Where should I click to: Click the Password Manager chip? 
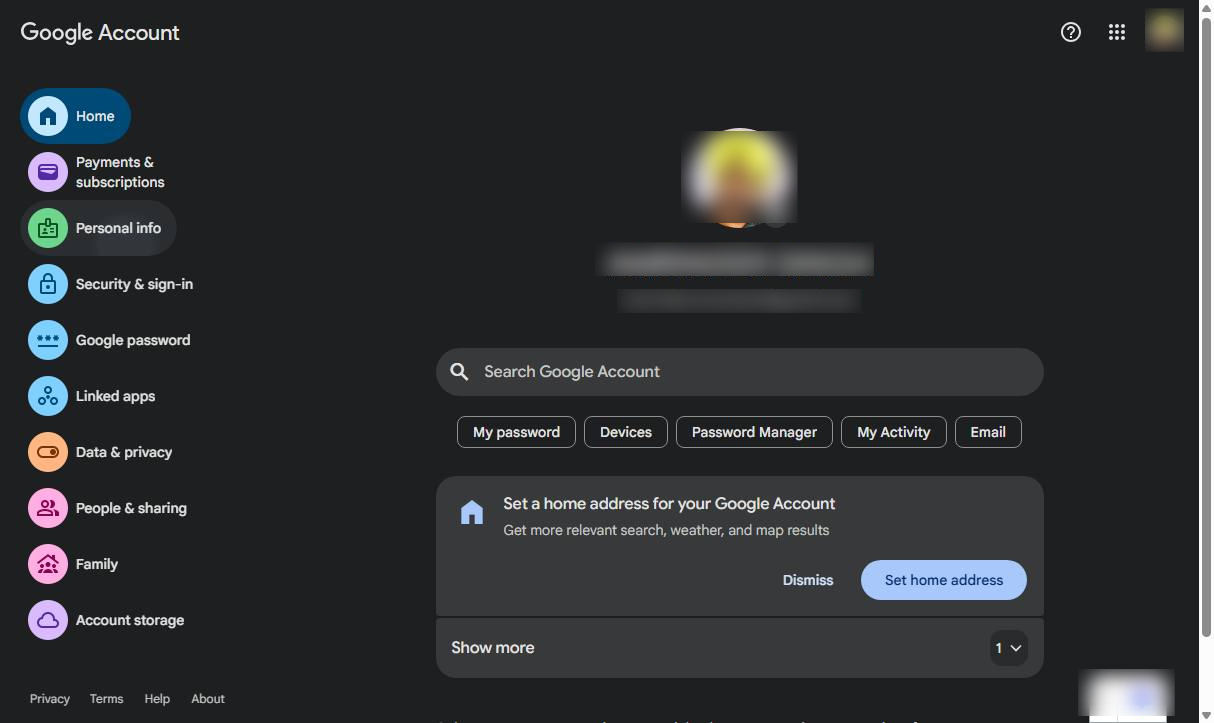(754, 432)
